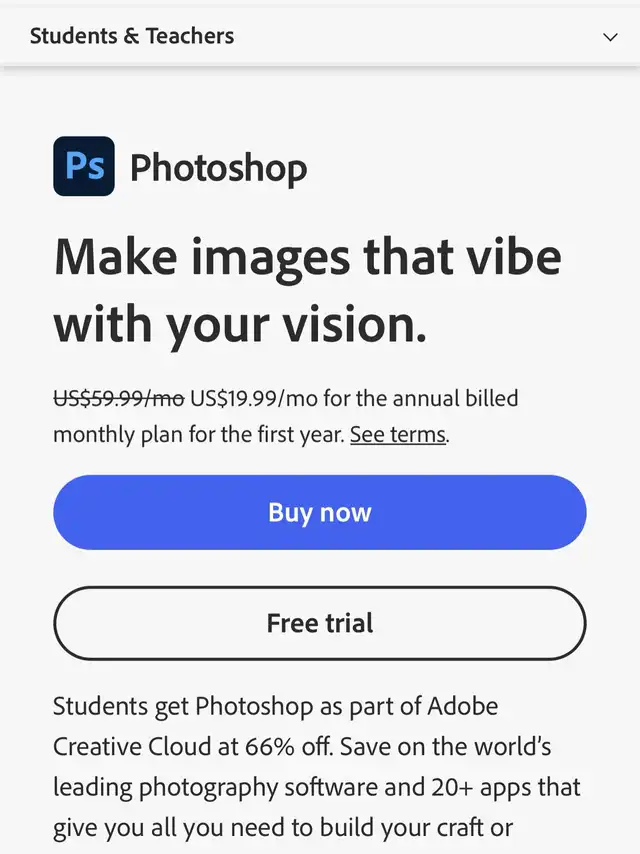
Task: Click the Photoshop product name text
Action: pos(218,168)
